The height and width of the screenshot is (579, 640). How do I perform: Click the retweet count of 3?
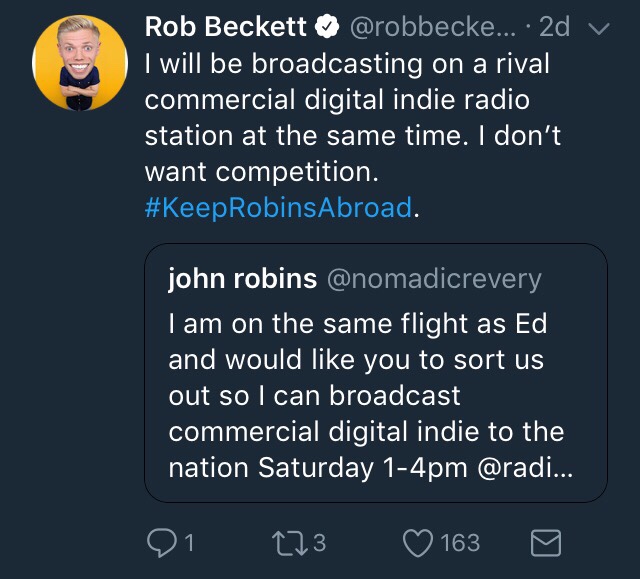pyautogui.click(x=319, y=542)
